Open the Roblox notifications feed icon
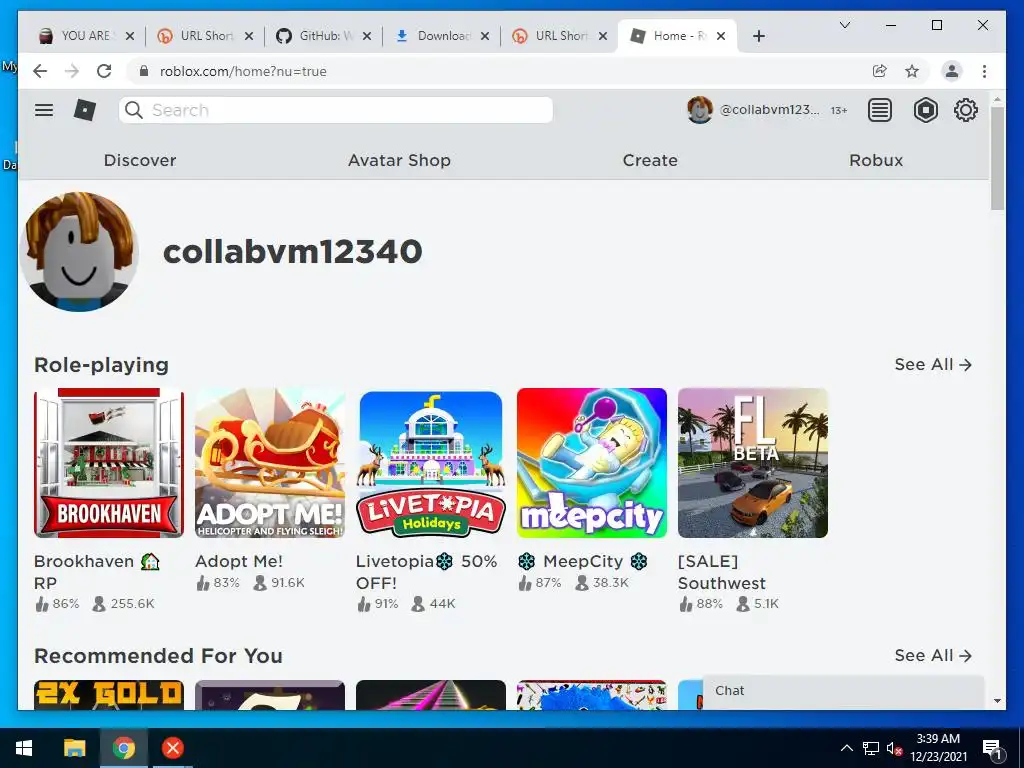 click(879, 110)
